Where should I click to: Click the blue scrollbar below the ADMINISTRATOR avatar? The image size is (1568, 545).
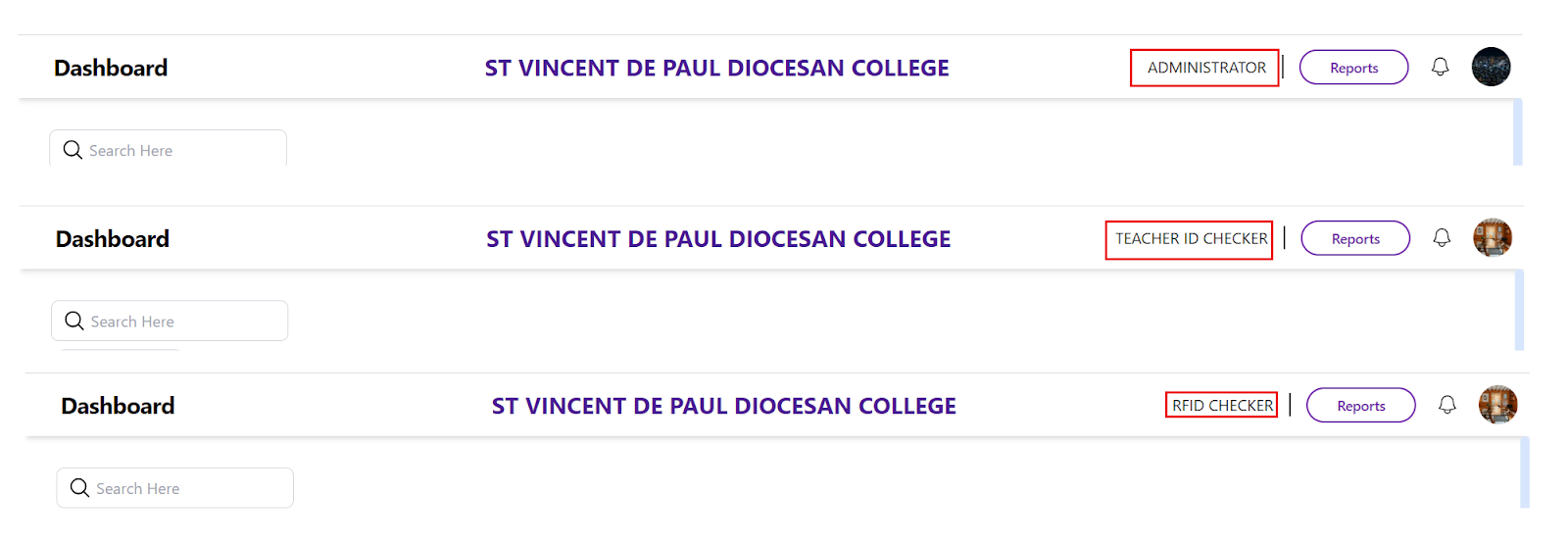click(1517, 131)
